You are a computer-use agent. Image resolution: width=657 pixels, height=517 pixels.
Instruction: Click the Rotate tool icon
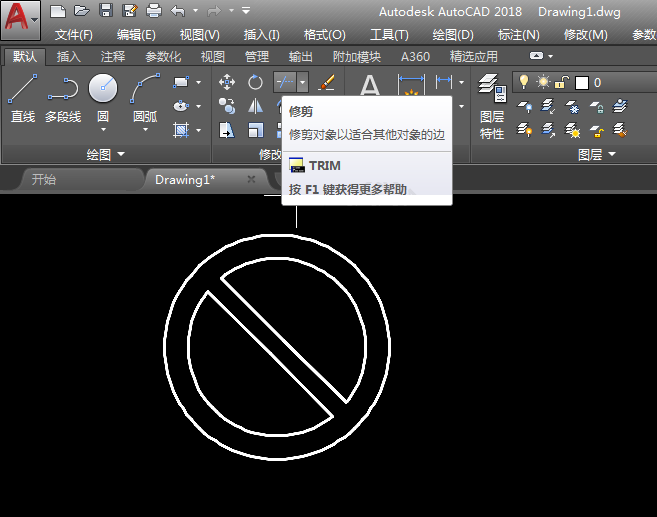[255, 82]
